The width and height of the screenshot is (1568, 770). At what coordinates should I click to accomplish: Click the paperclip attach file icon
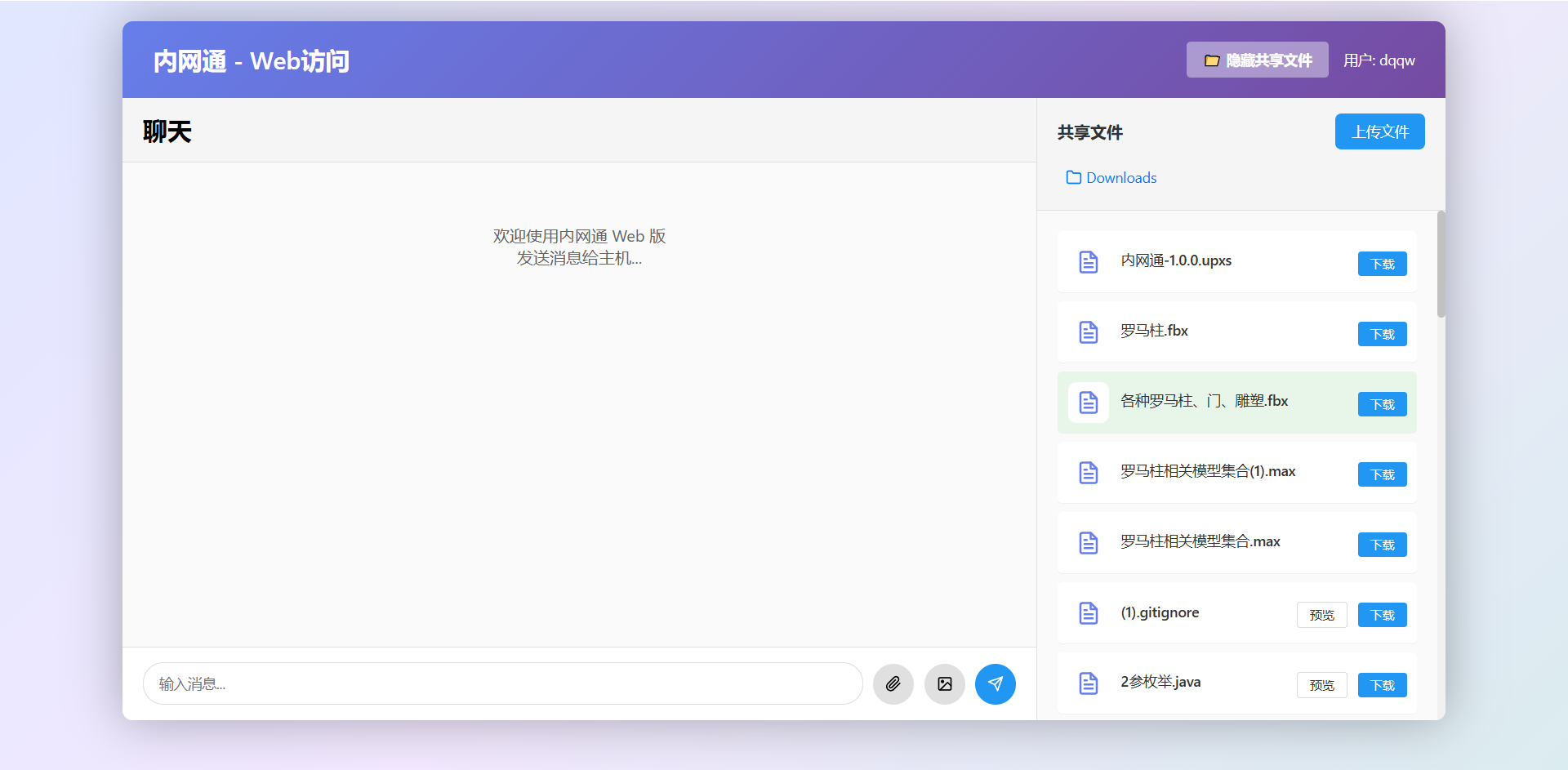[x=893, y=684]
